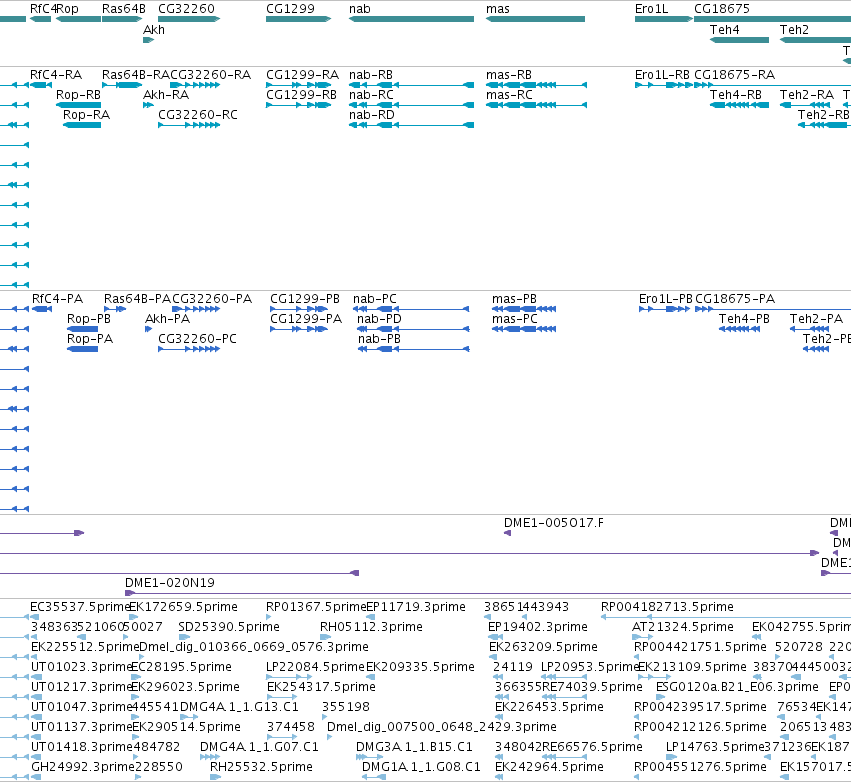
Task: Select the nab-PB protein feature
Action: point(414,349)
